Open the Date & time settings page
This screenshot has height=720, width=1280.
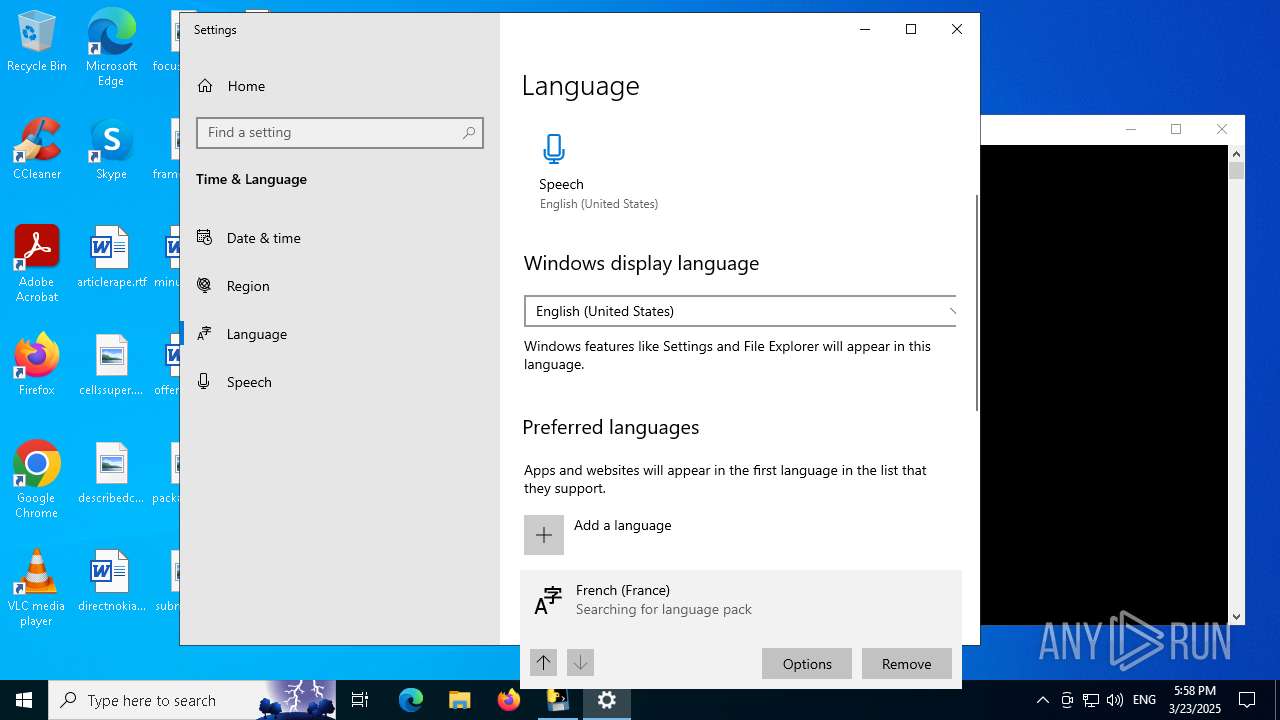(x=340, y=238)
